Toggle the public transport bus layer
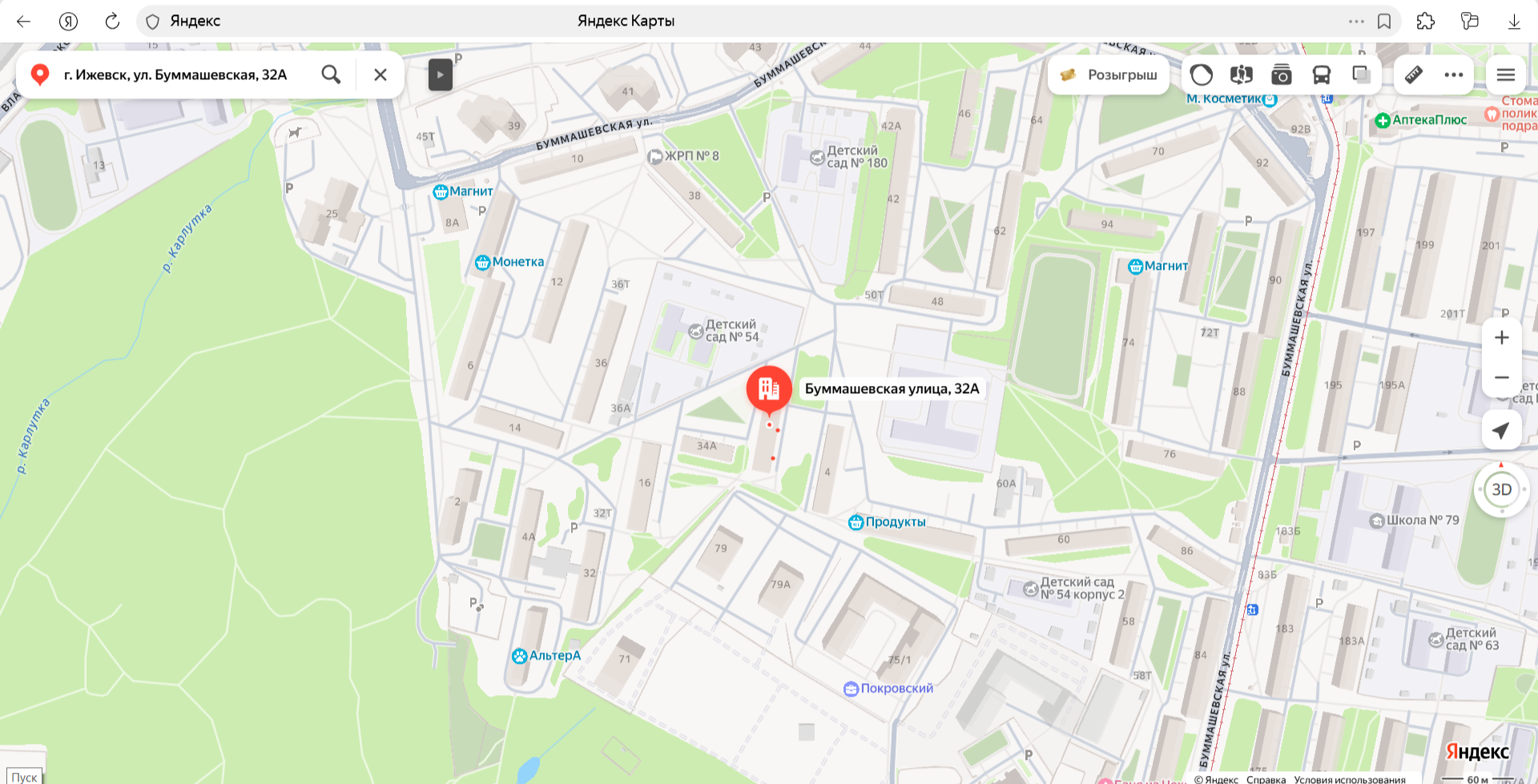The height and width of the screenshot is (784, 1538). pos(1321,74)
